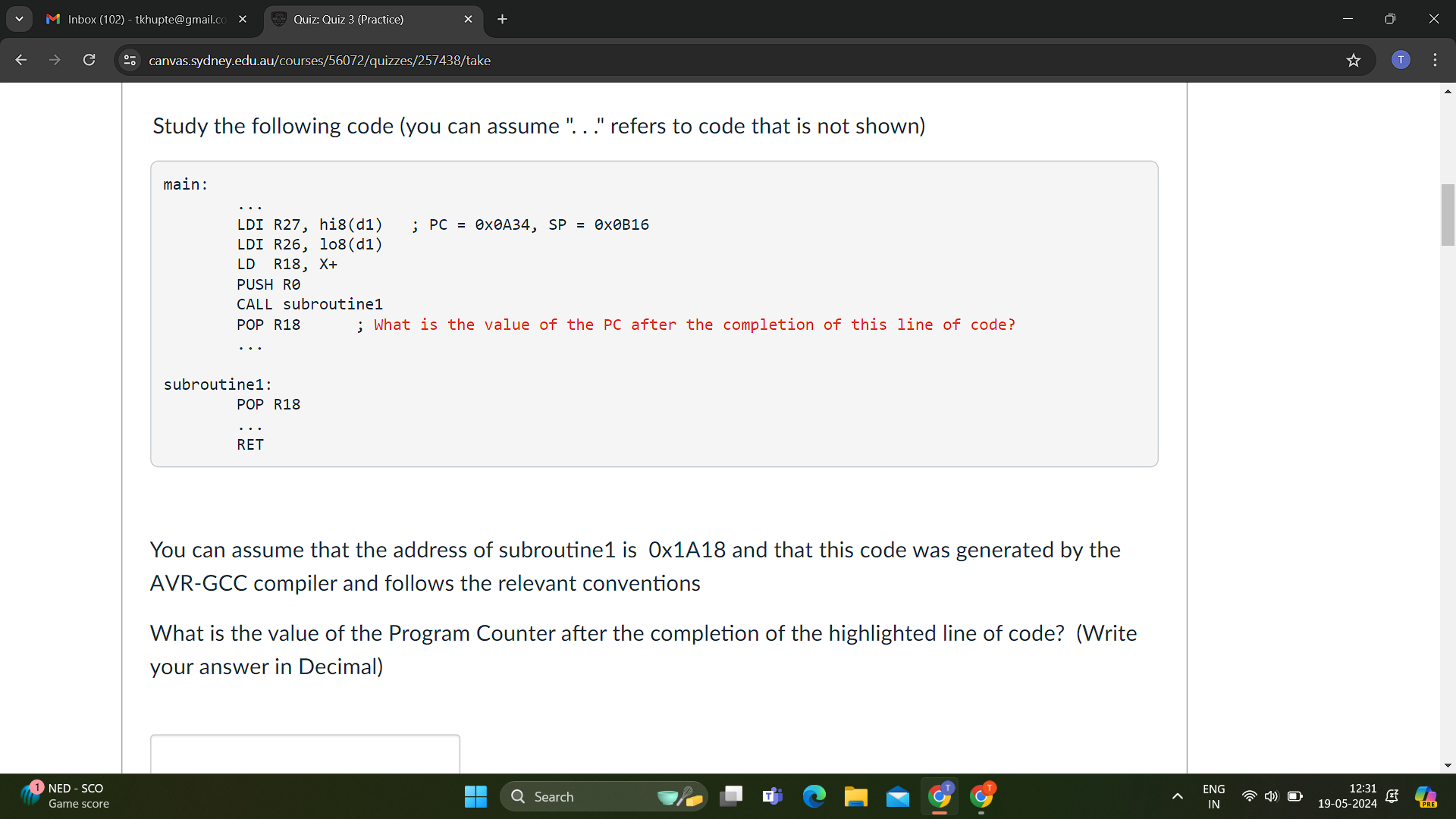The height and width of the screenshot is (819, 1456).
Task: Open a new browser tab
Action: 502,19
